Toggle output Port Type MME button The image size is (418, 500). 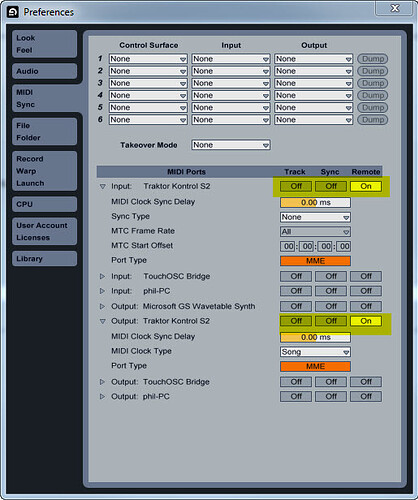(x=315, y=367)
